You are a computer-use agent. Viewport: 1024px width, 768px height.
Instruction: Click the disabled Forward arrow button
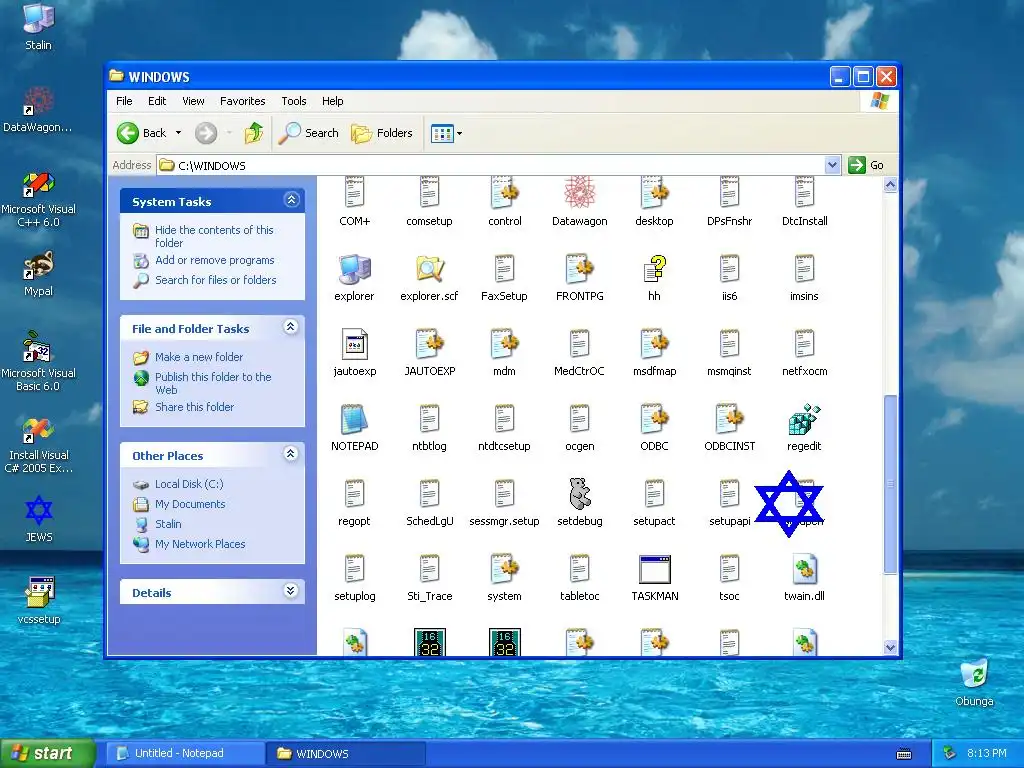[206, 133]
